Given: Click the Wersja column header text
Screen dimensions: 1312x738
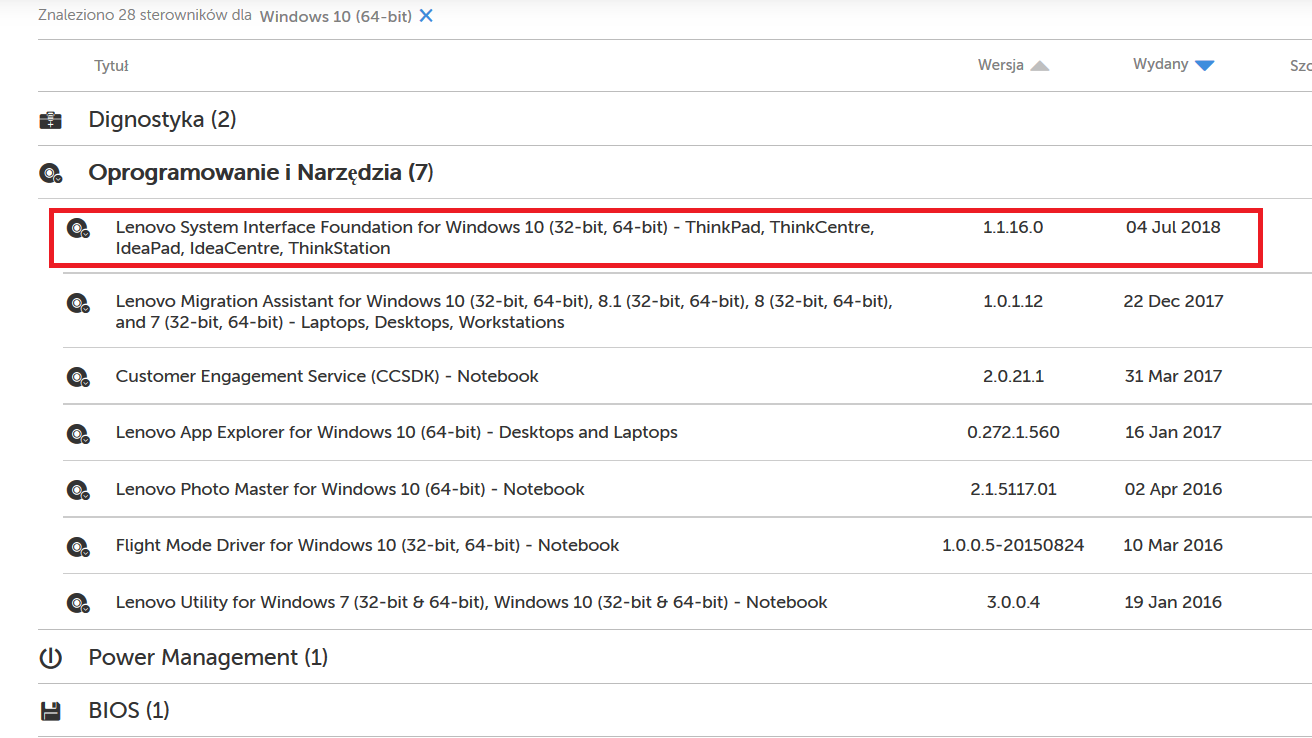Looking at the screenshot, I should [x=1000, y=65].
